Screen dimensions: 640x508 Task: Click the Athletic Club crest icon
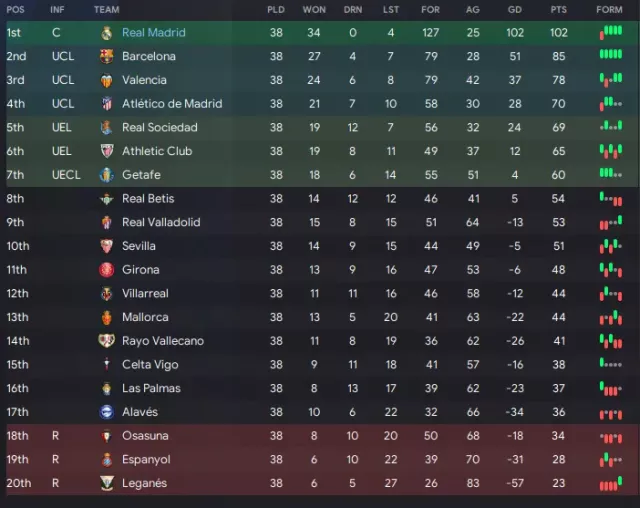pos(107,151)
